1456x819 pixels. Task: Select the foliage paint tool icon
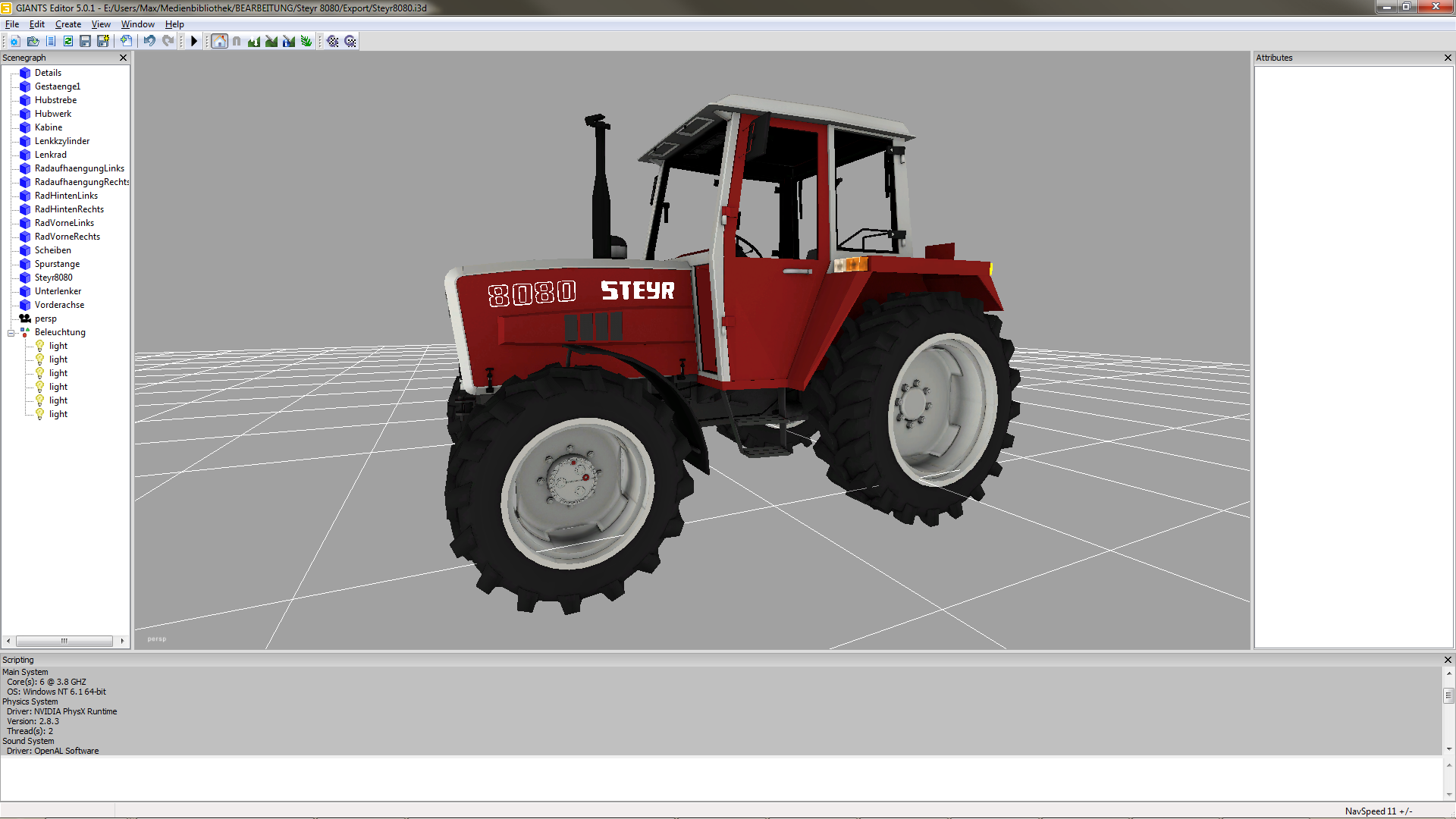click(306, 41)
